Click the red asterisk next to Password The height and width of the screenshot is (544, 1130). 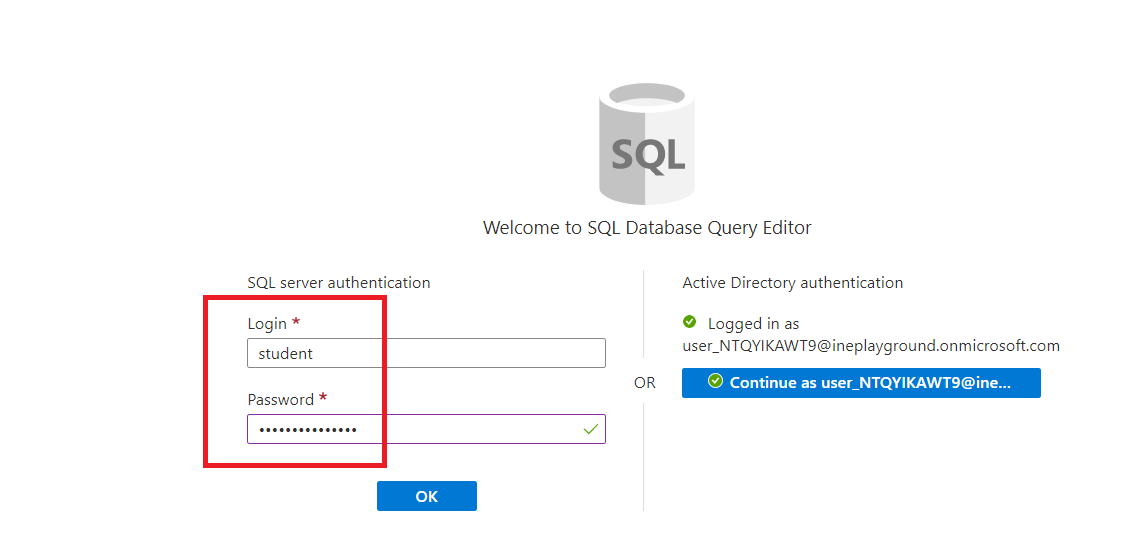click(x=323, y=399)
